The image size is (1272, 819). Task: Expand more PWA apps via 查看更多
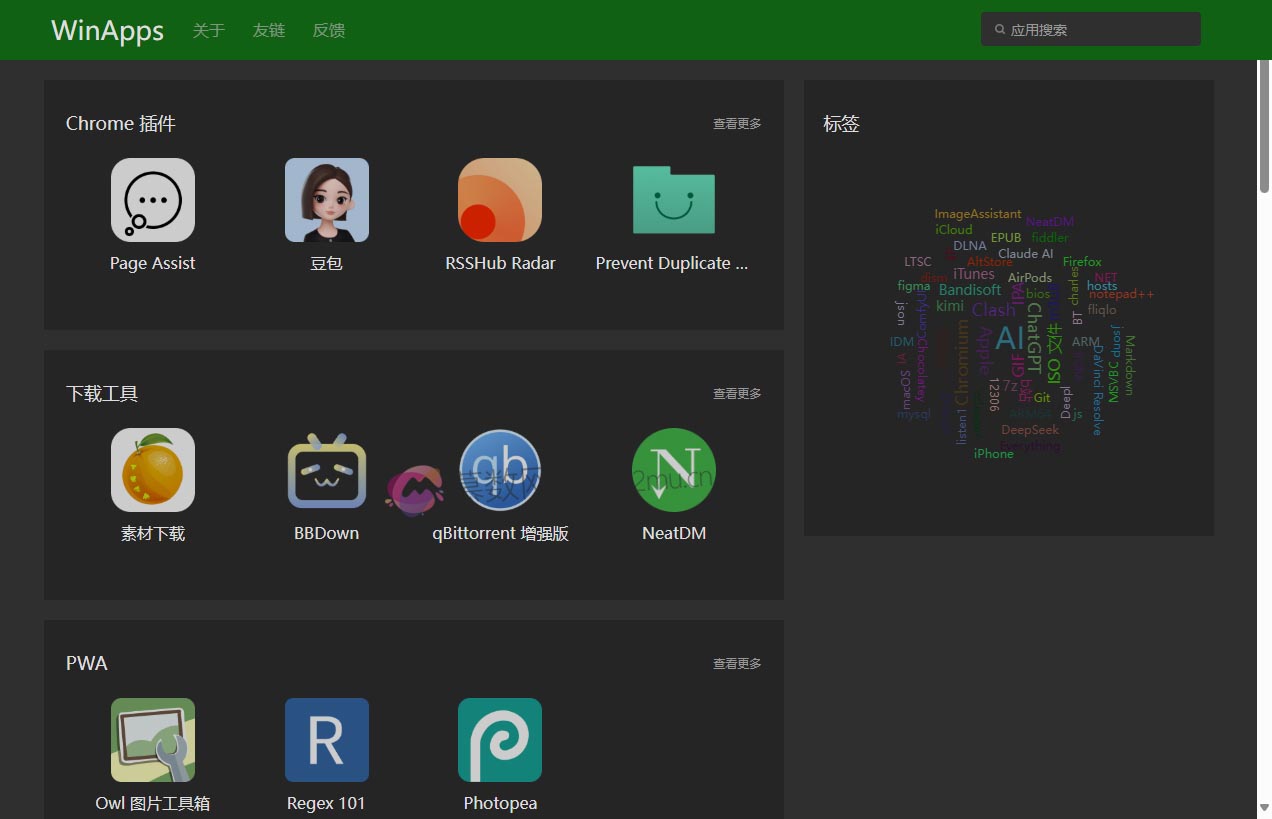(x=737, y=664)
